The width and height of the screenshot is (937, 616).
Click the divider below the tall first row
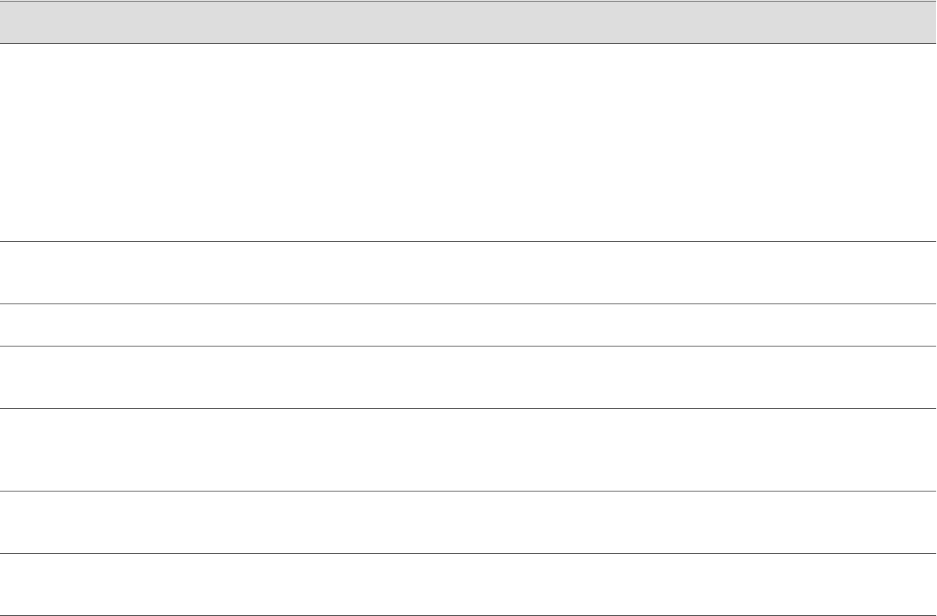click(x=468, y=241)
